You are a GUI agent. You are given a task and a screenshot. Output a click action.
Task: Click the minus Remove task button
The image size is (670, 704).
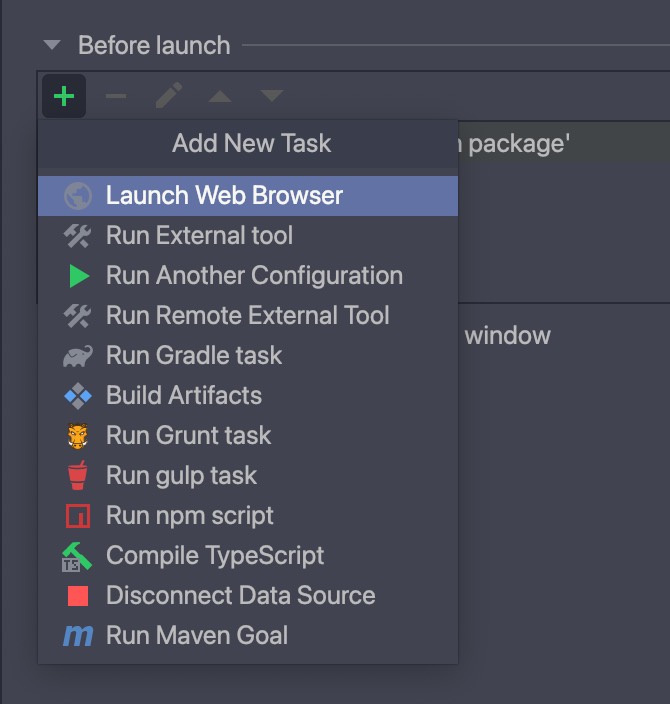pos(116,96)
